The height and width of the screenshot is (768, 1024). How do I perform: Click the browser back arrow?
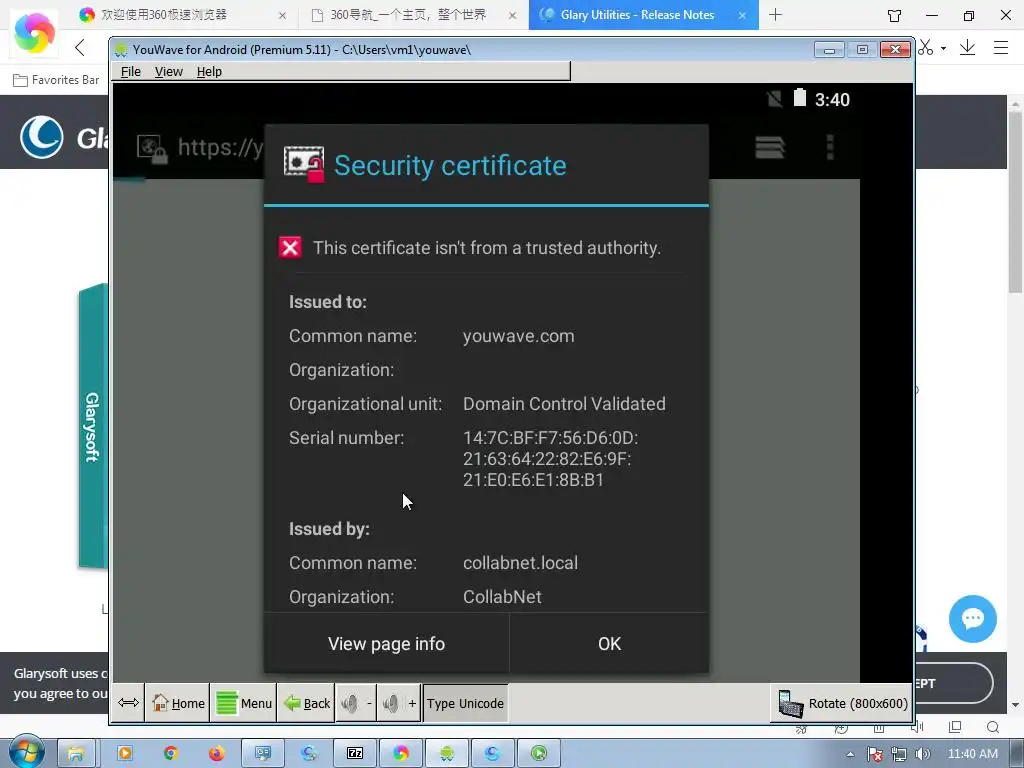point(80,48)
